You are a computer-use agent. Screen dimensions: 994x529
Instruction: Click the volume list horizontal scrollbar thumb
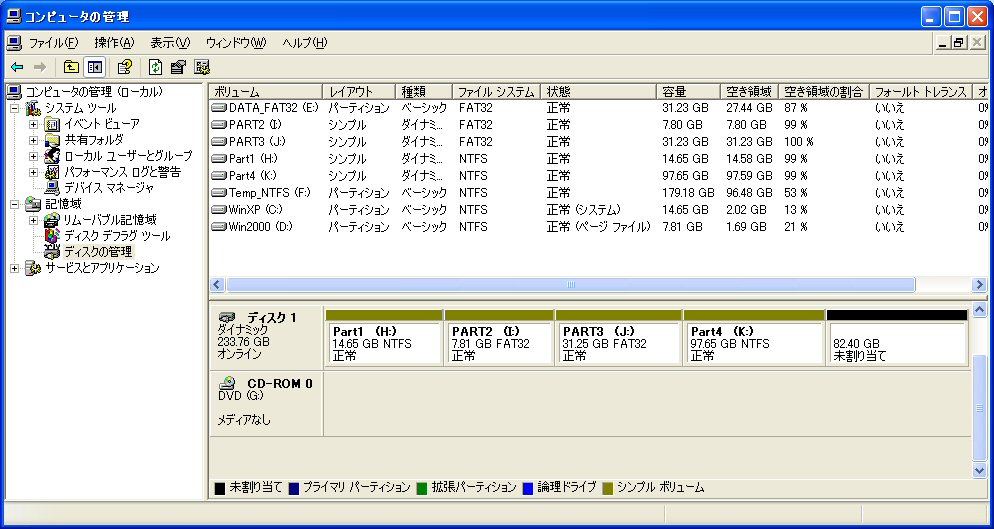tap(571, 285)
